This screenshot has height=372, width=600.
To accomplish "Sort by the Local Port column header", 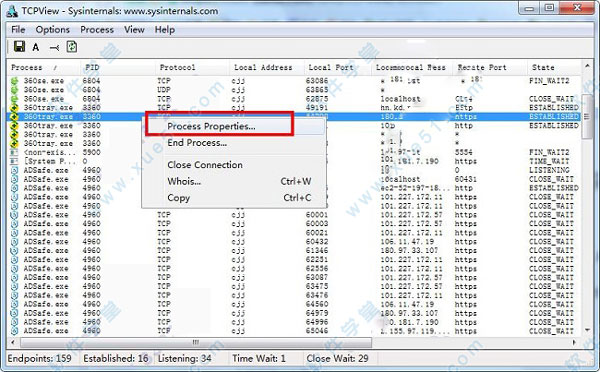I will pyautogui.click(x=338, y=67).
